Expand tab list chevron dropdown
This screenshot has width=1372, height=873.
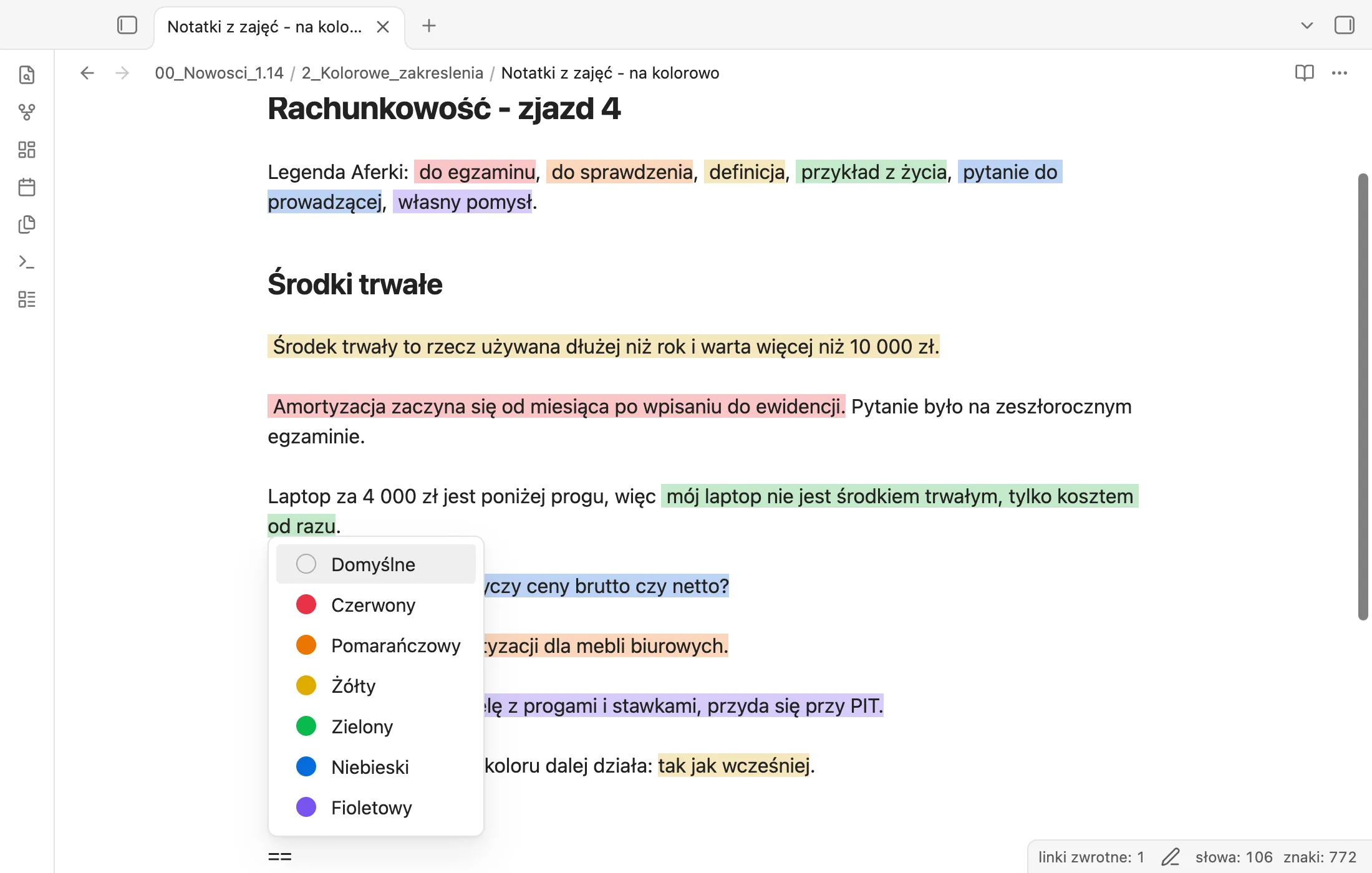[1307, 26]
